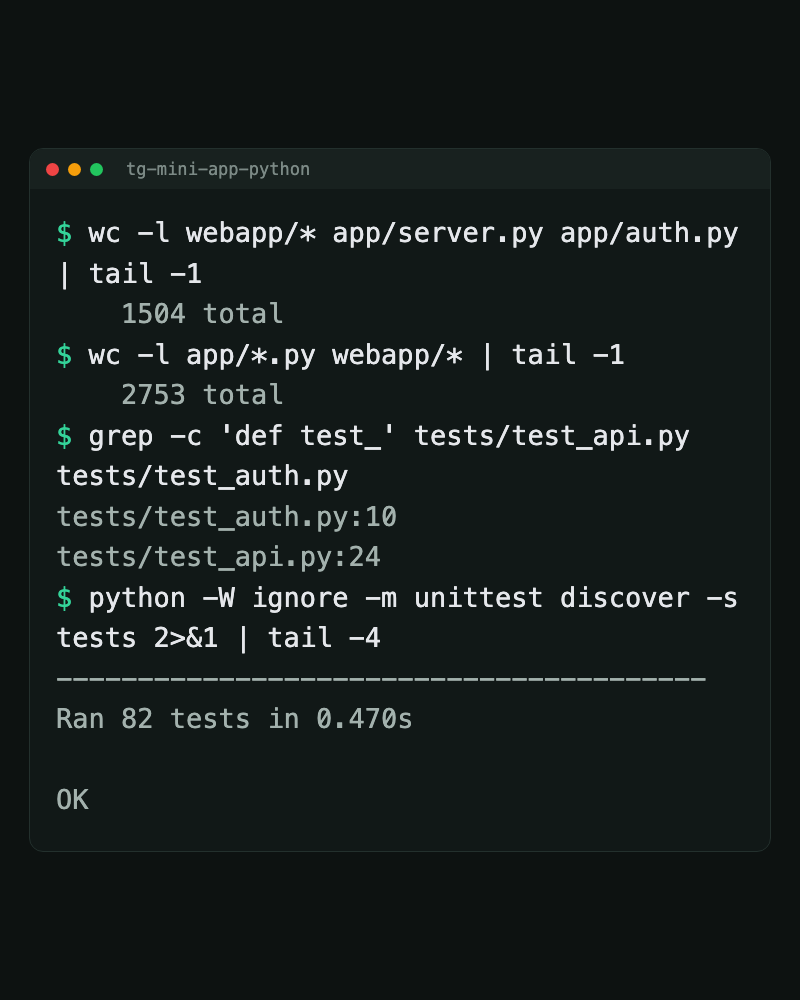800x1000 pixels.
Task: Click the orange minimize window dot
Action: (x=75, y=170)
